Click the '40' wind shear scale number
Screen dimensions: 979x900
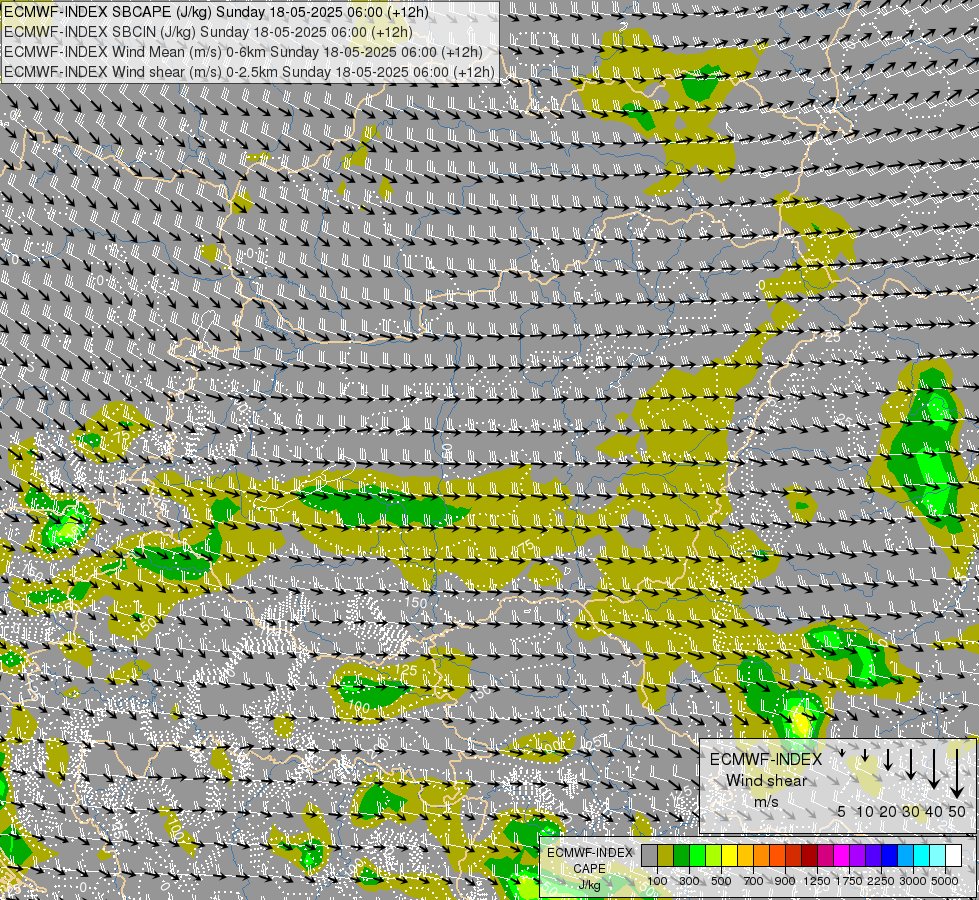pos(934,811)
